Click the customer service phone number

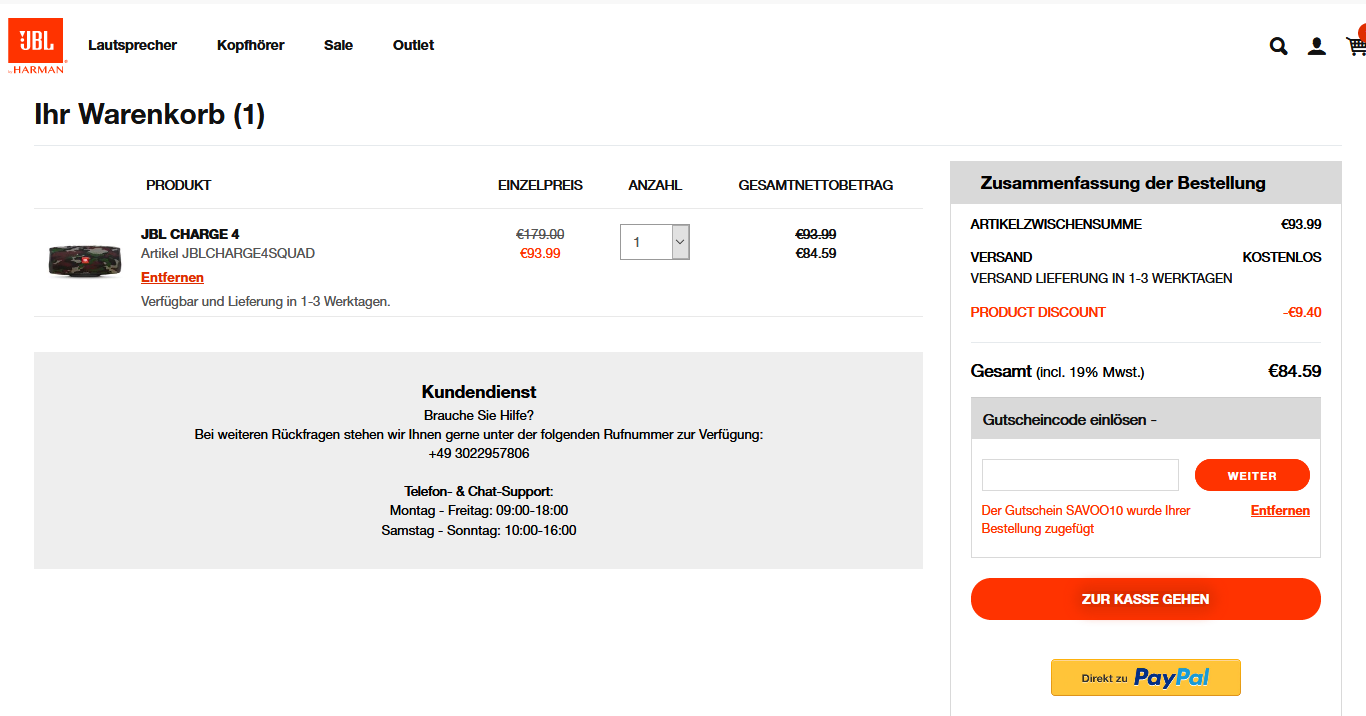(478, 454)
